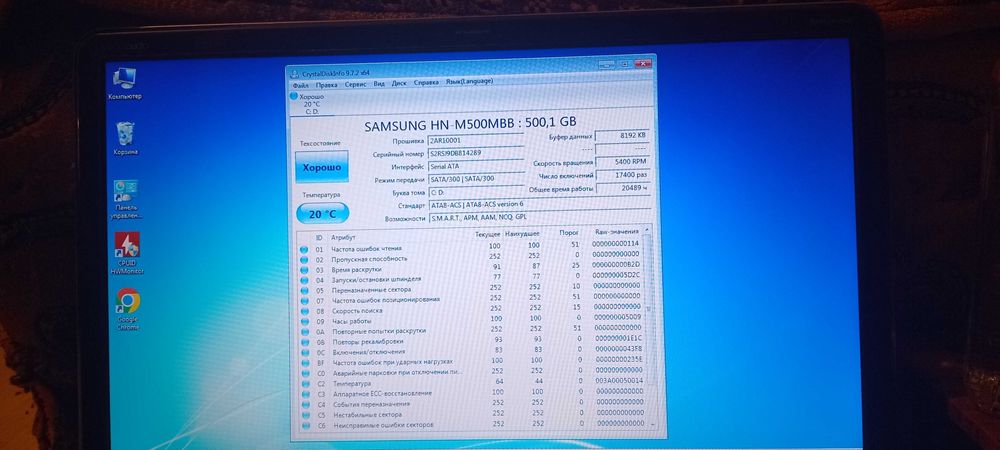The width and height of the screenshot is (1000, 450).
Task: Click the serial number field S2RSJ9DB814289
Action: 476,153
